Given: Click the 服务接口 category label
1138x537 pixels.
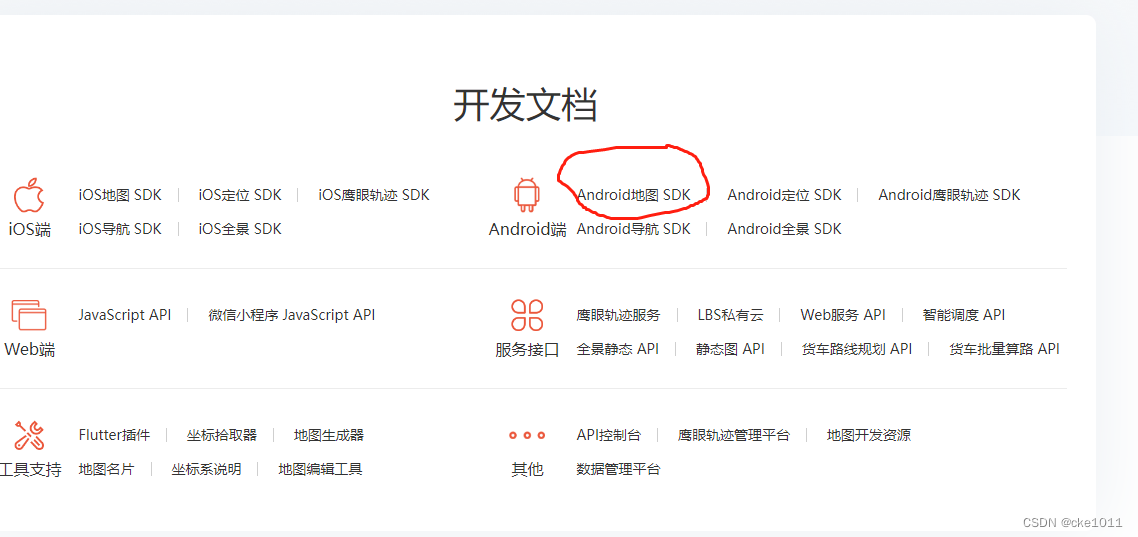Looking at the screenshot, I should pos(528,350).
